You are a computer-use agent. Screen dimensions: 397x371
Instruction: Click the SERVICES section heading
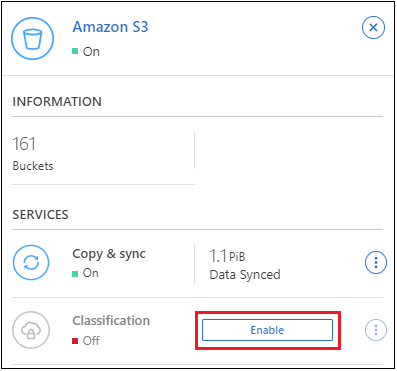pos(40,215)
